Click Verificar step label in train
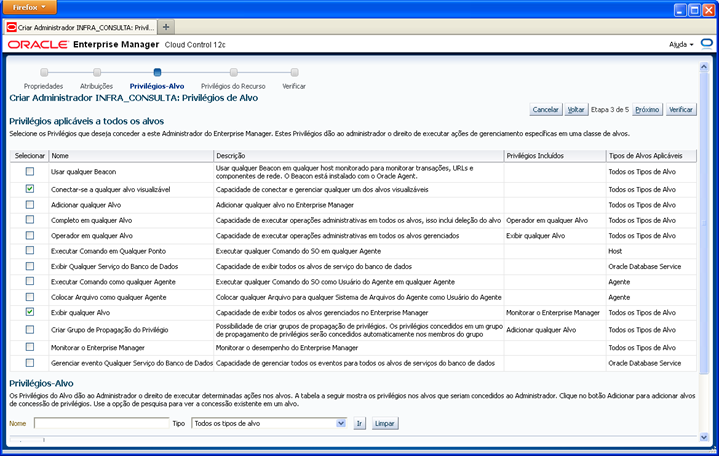Image resolution: width=719 pixels, height=456 pixels. pos(294,86)
